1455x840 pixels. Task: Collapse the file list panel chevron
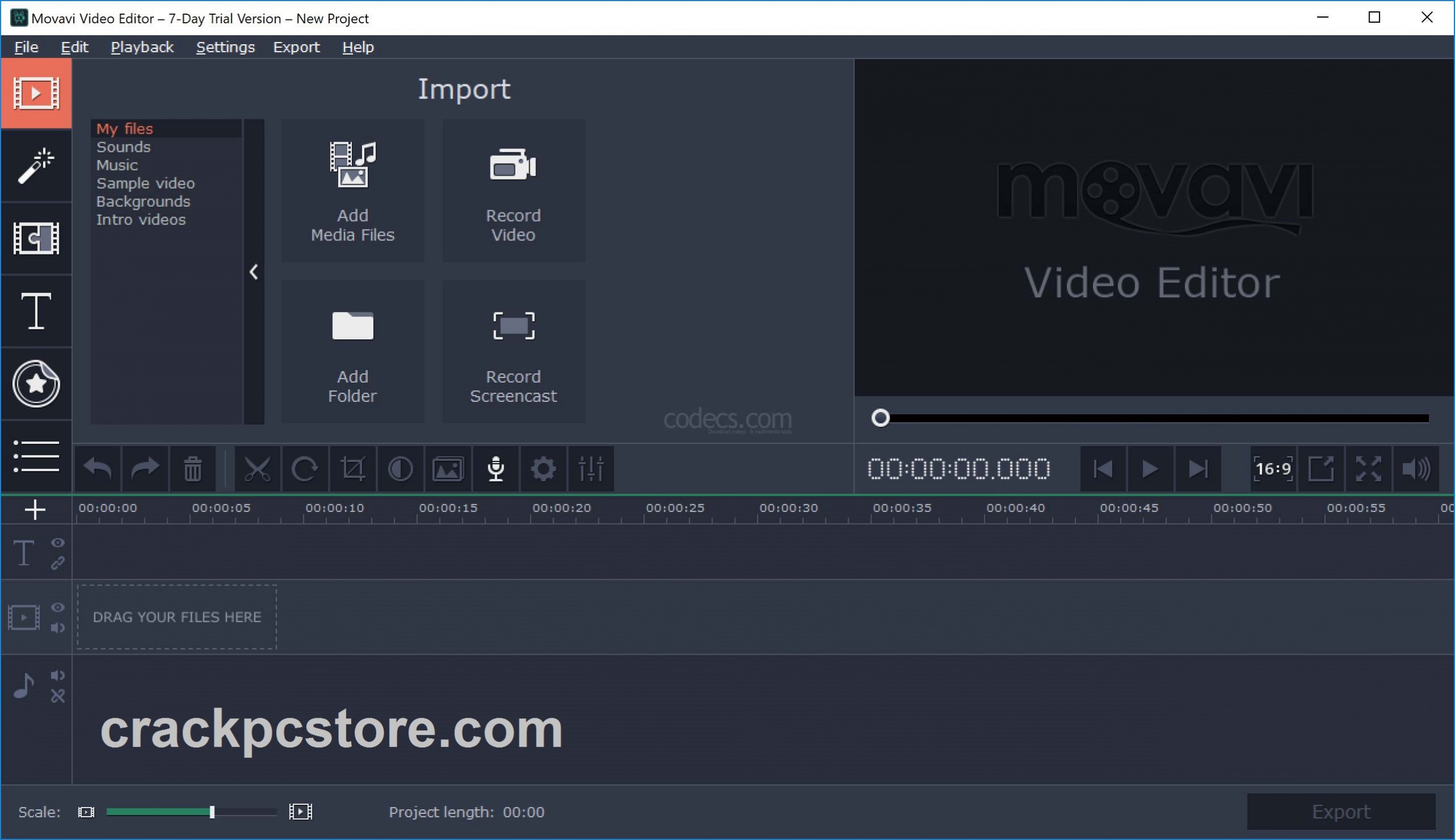(254, 272)
